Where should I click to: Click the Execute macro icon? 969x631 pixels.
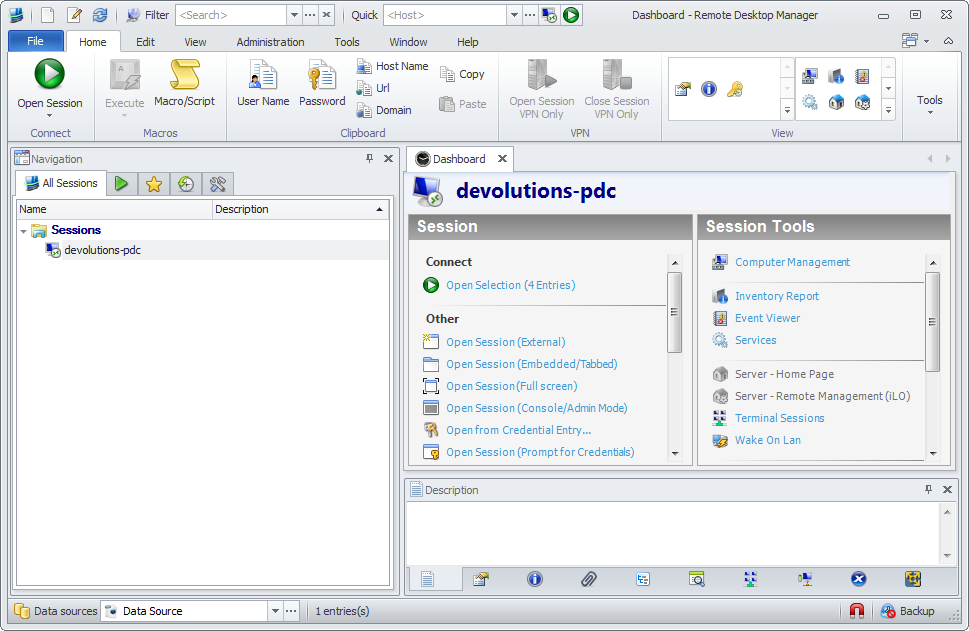pos(125,75)
